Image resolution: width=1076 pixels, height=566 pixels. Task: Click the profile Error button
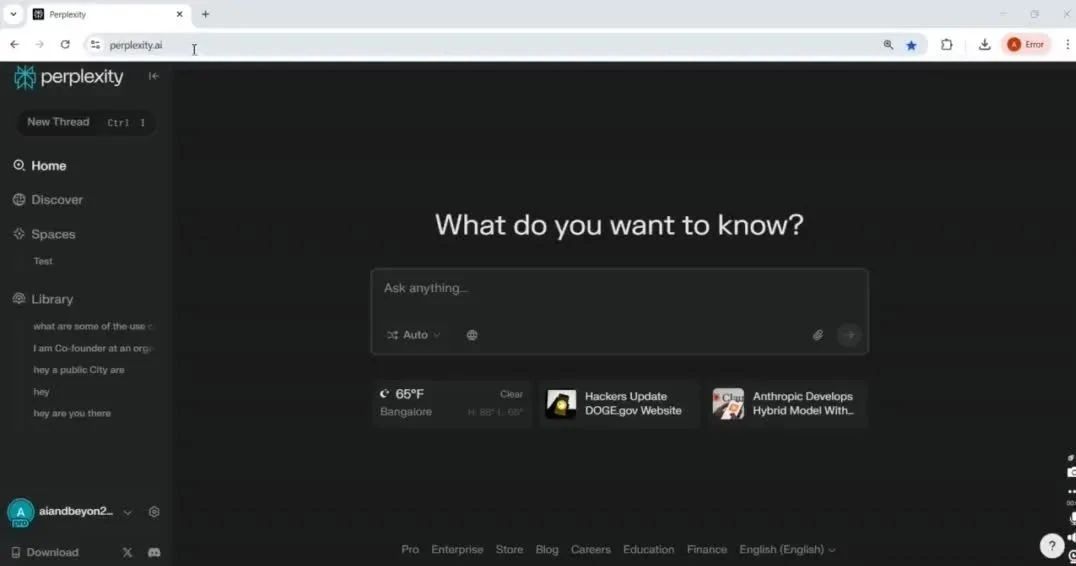pyautogui.click(x=1026, y=45)
